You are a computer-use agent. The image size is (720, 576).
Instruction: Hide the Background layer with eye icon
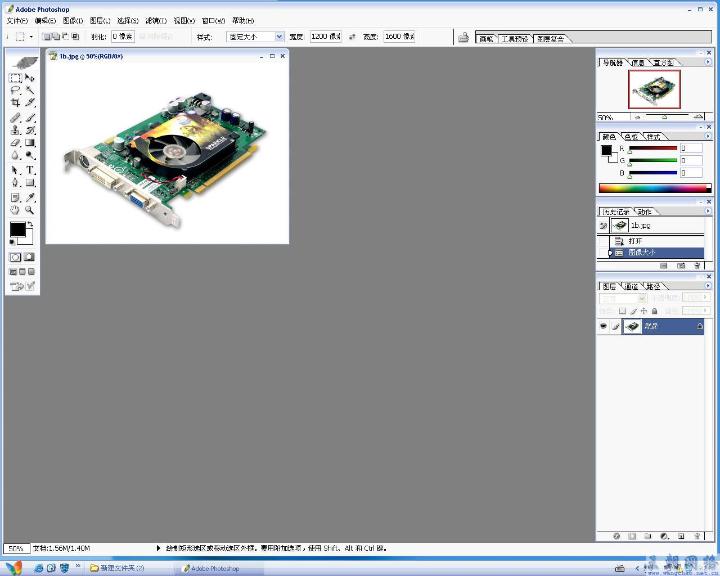[x=603, y=326]
